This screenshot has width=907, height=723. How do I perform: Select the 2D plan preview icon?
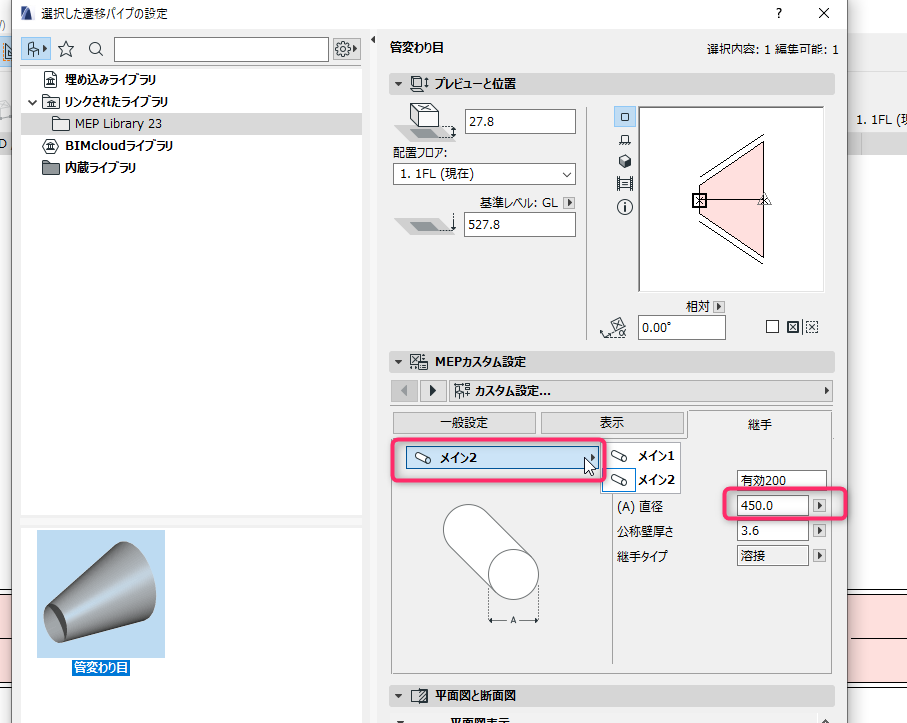625,117
